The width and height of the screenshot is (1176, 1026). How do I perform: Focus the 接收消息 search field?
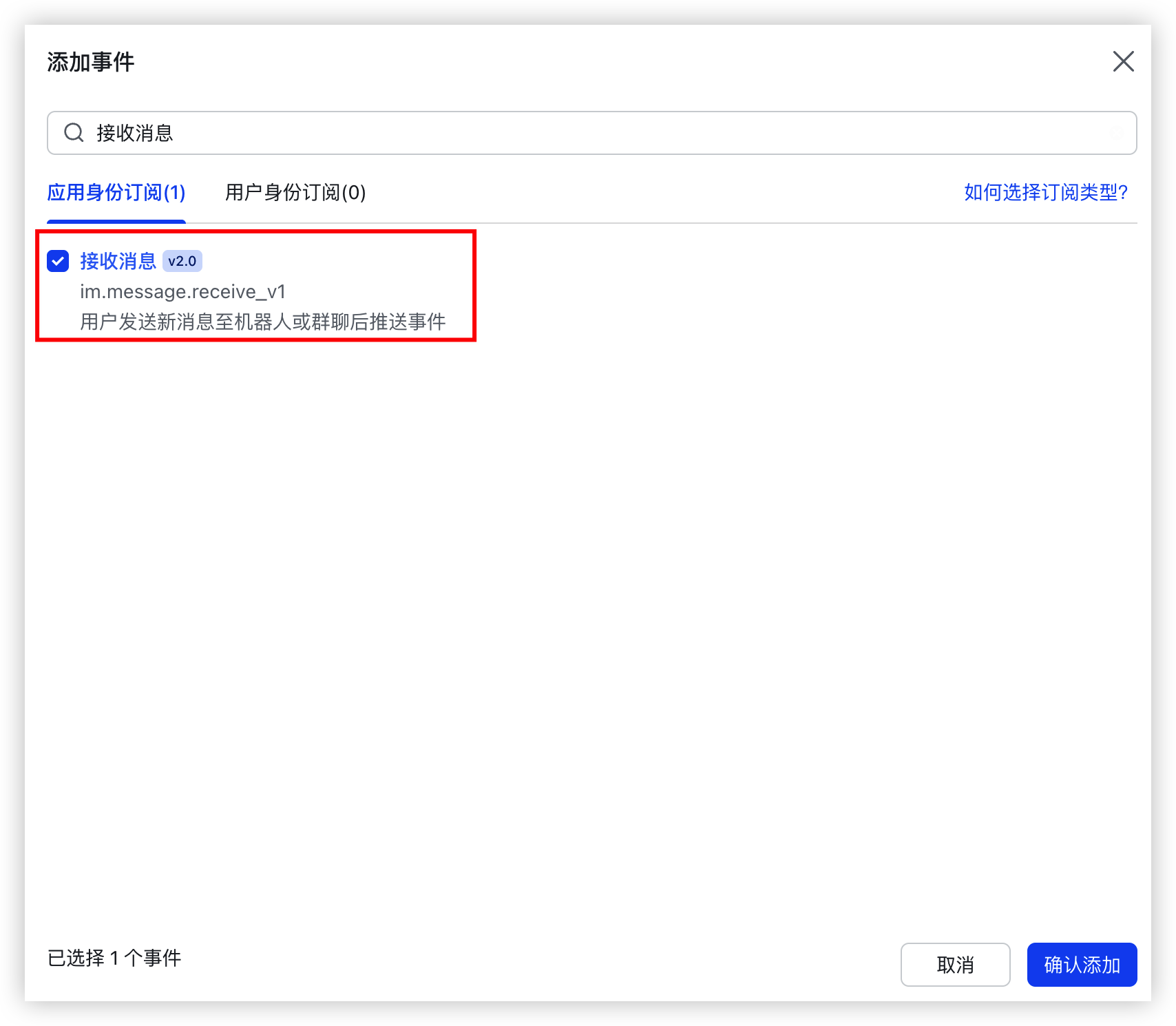click(591, 133)
